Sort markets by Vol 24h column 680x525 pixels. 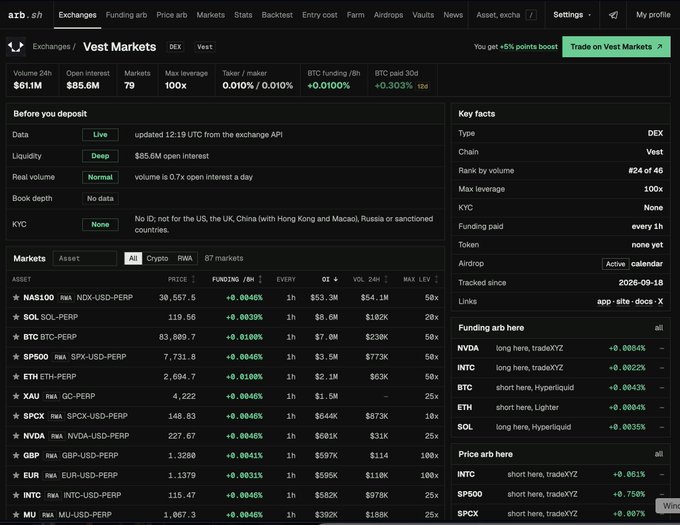370,279
